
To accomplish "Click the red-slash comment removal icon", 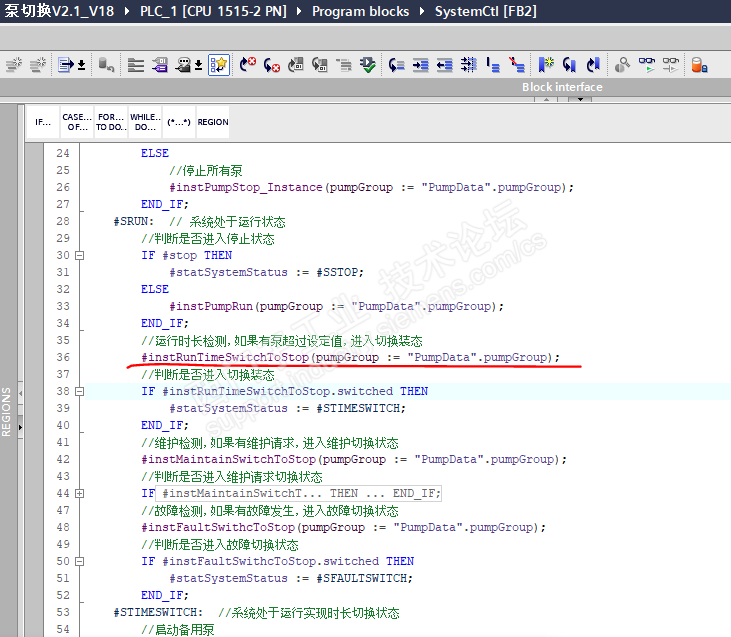I will pyautogui.click(x=516, y=65).
